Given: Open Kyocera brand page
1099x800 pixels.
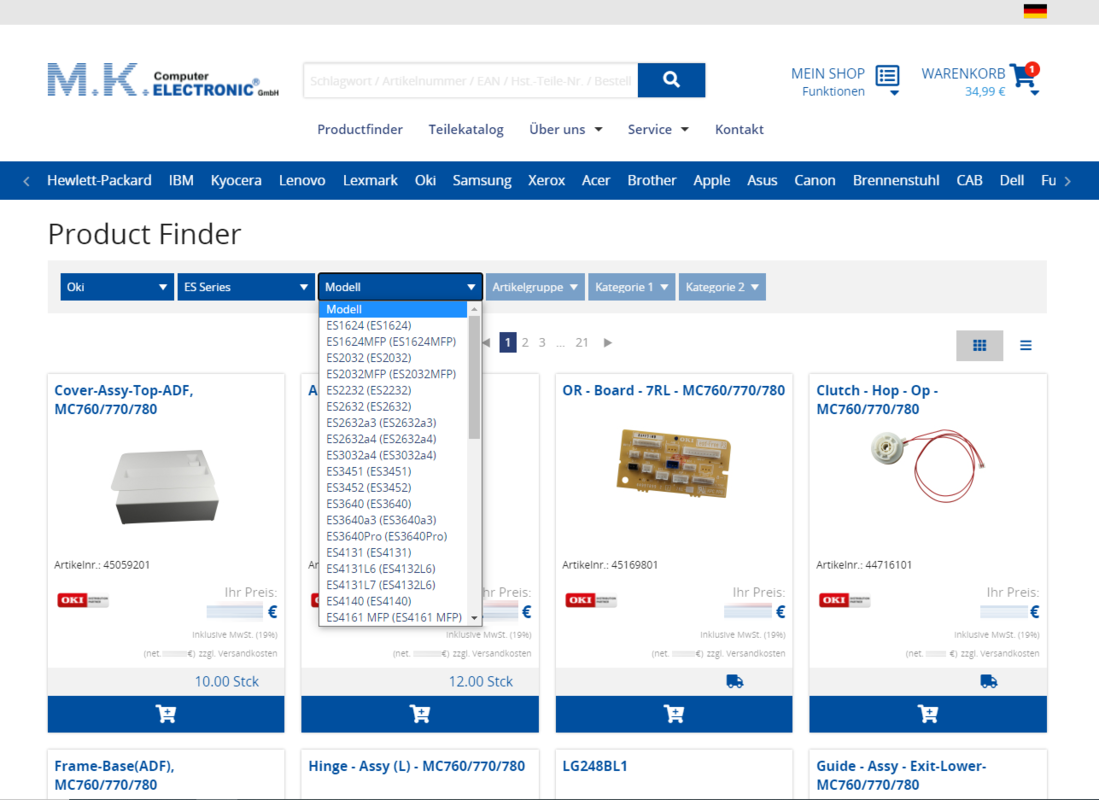Looking at the screenshot, I should coord(236,180).
